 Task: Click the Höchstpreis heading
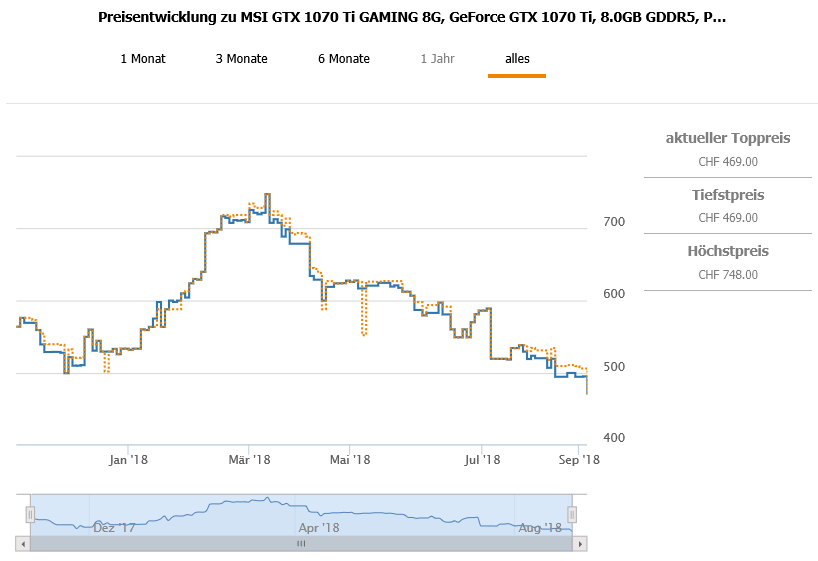tap(728, 251)
